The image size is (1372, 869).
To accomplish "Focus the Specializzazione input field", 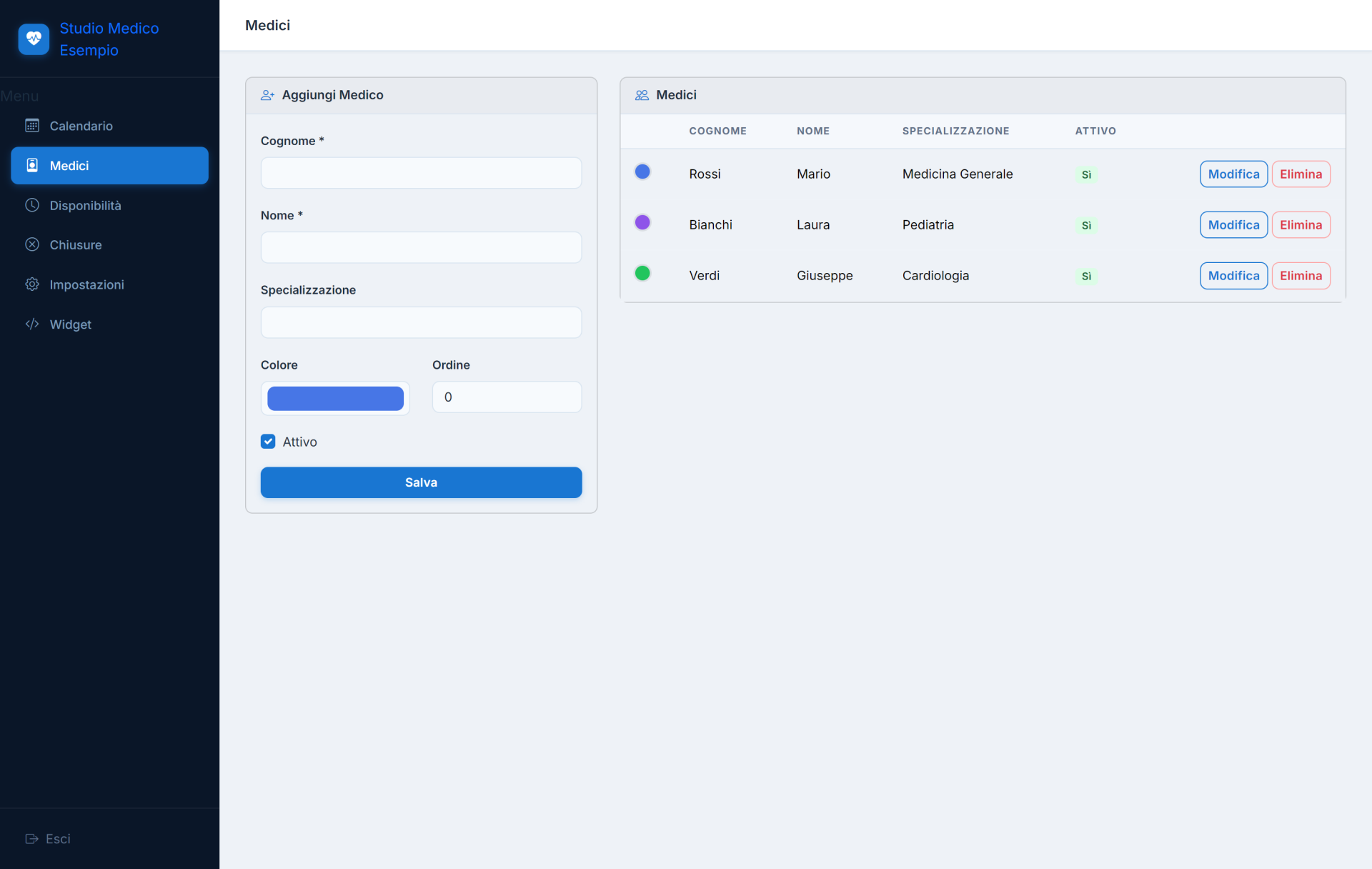I will tap(421, 322).
